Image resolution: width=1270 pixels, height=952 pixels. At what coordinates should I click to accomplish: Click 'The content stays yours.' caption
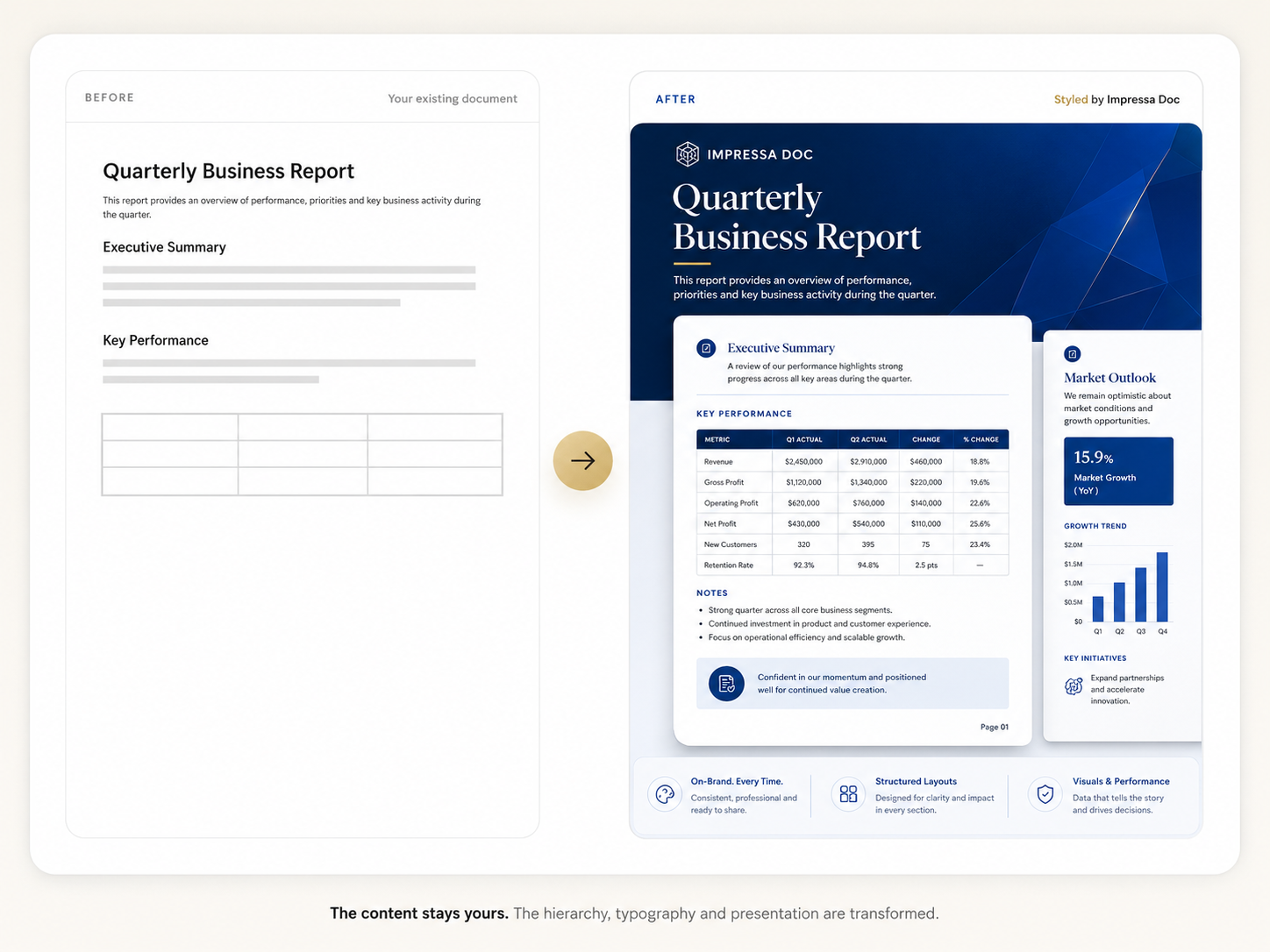coord(419,913)
